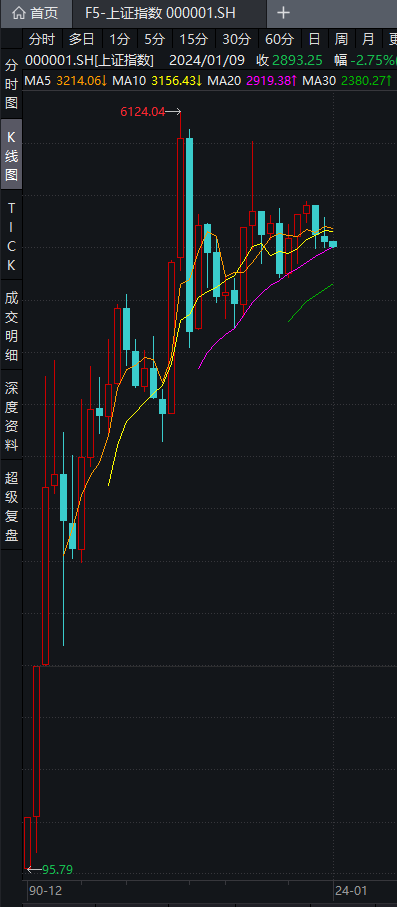Screen dimensions: 397x907
Task: Open K线图 in left sidebar
Action: point(12,155)
